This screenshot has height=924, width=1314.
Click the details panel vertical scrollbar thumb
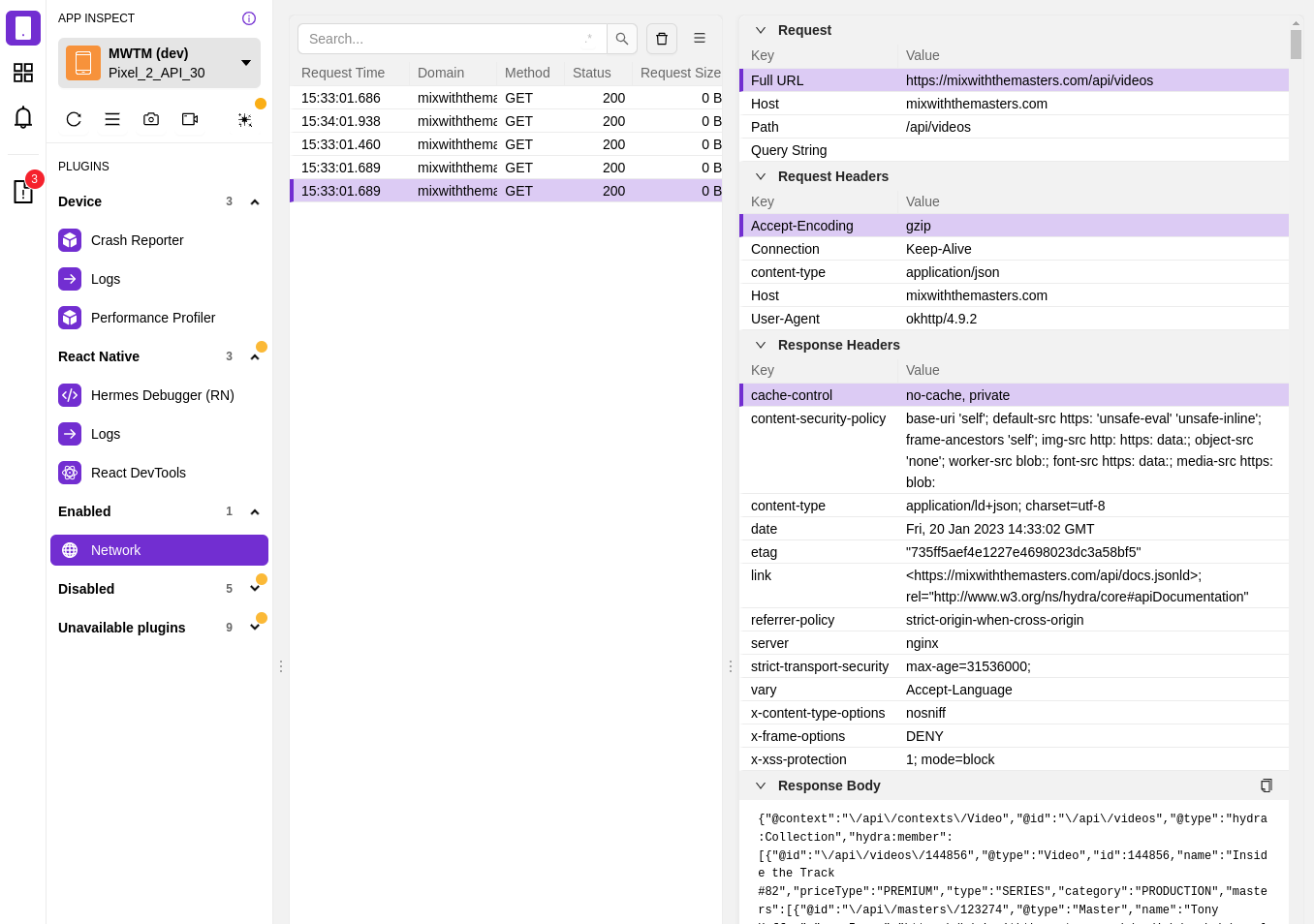(x=1296, y=45)
